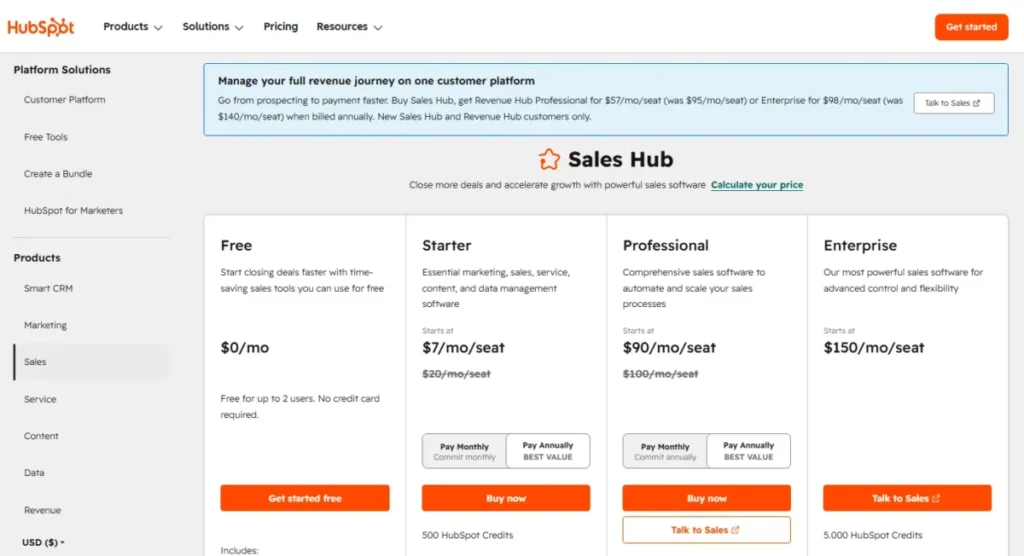
Task: Click 5,000 HubSpot Credits text
Action: point(872,535)
